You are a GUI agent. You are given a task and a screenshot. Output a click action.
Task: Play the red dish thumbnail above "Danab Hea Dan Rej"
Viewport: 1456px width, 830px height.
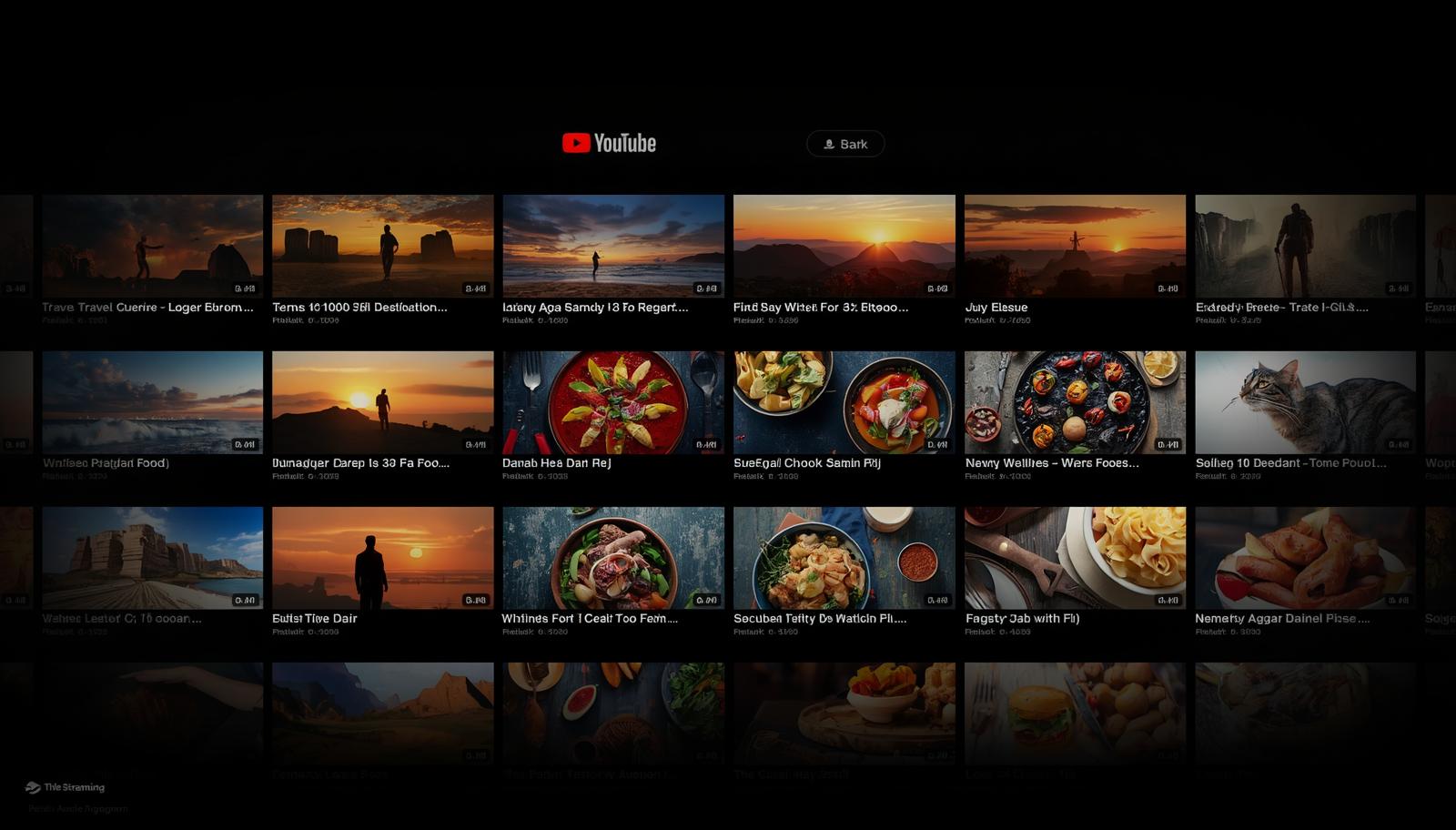613,402
